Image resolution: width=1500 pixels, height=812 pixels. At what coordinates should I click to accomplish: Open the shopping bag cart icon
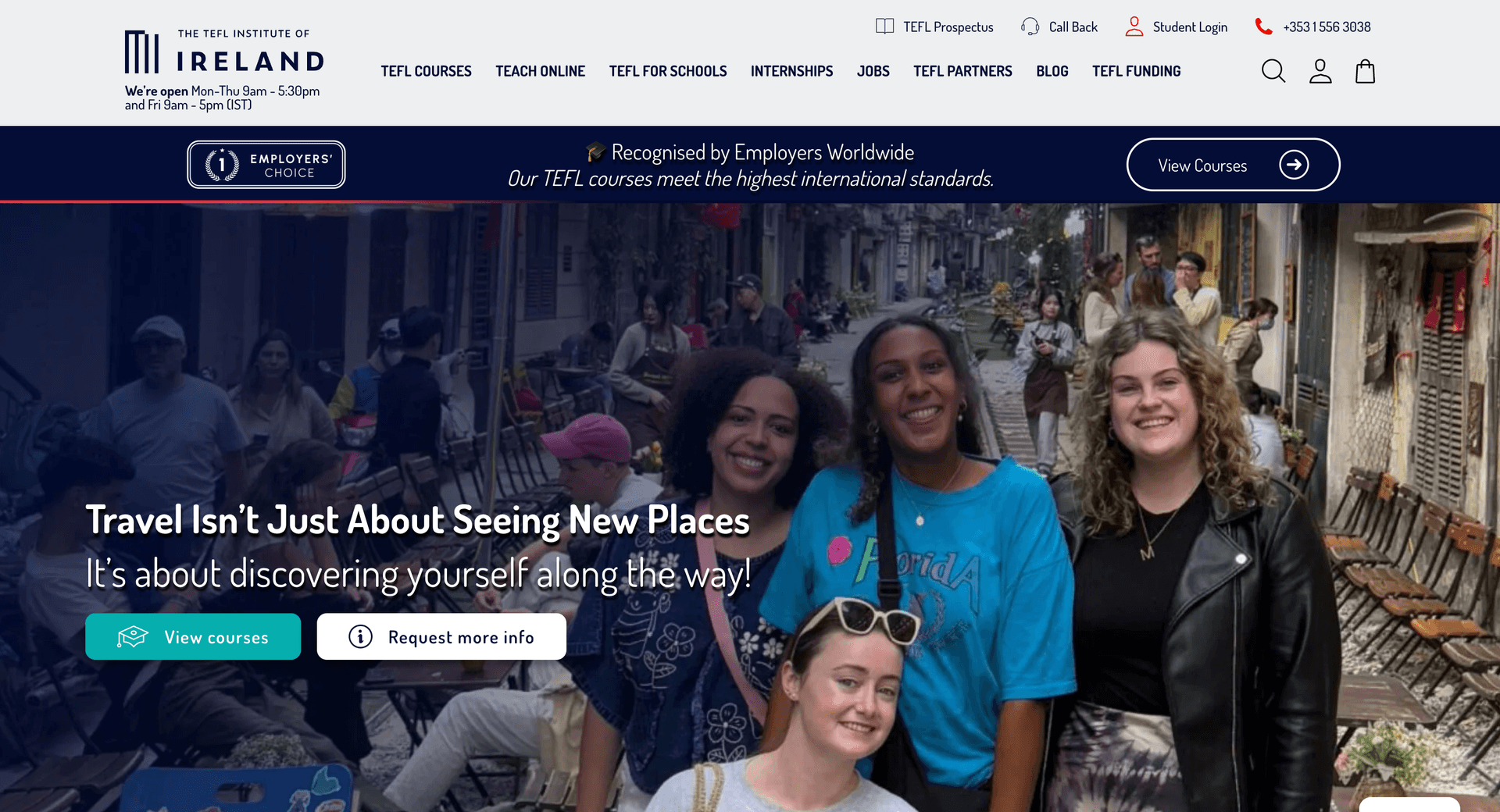(x=1365, y=71)
